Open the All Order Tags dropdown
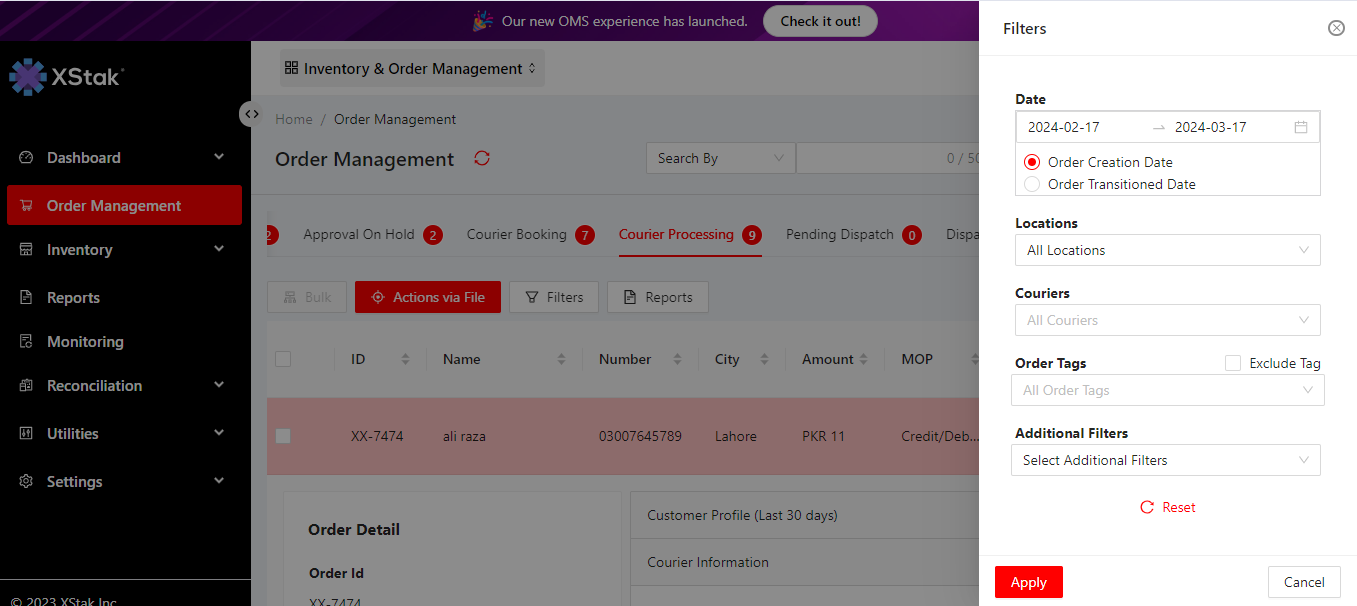Image resolution: width=1357 pixels, height=606 pixels. [x=1167, y=390]
